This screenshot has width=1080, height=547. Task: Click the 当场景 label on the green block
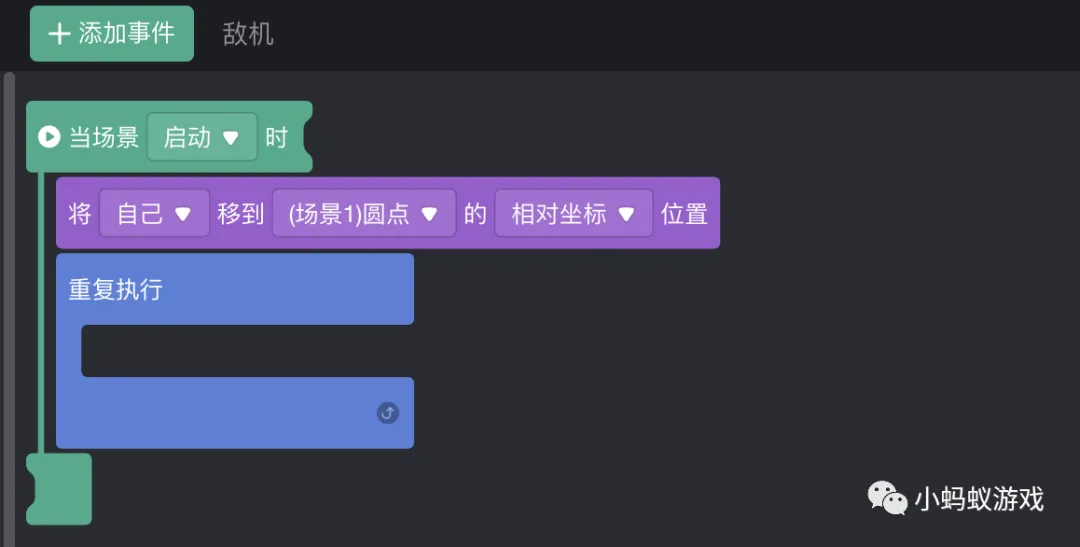[103, 137]
